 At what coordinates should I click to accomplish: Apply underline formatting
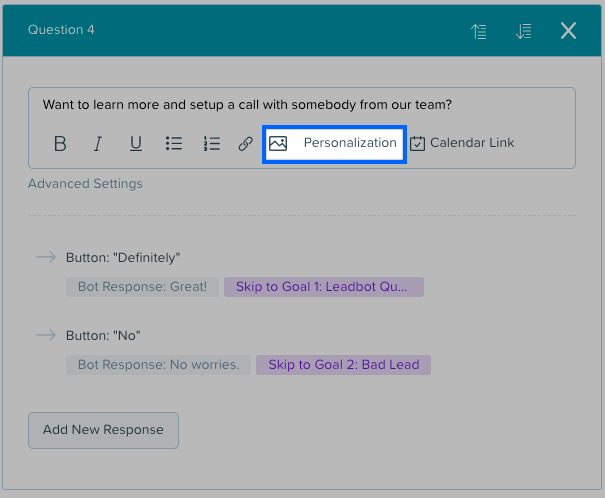(x=135, y=144)
